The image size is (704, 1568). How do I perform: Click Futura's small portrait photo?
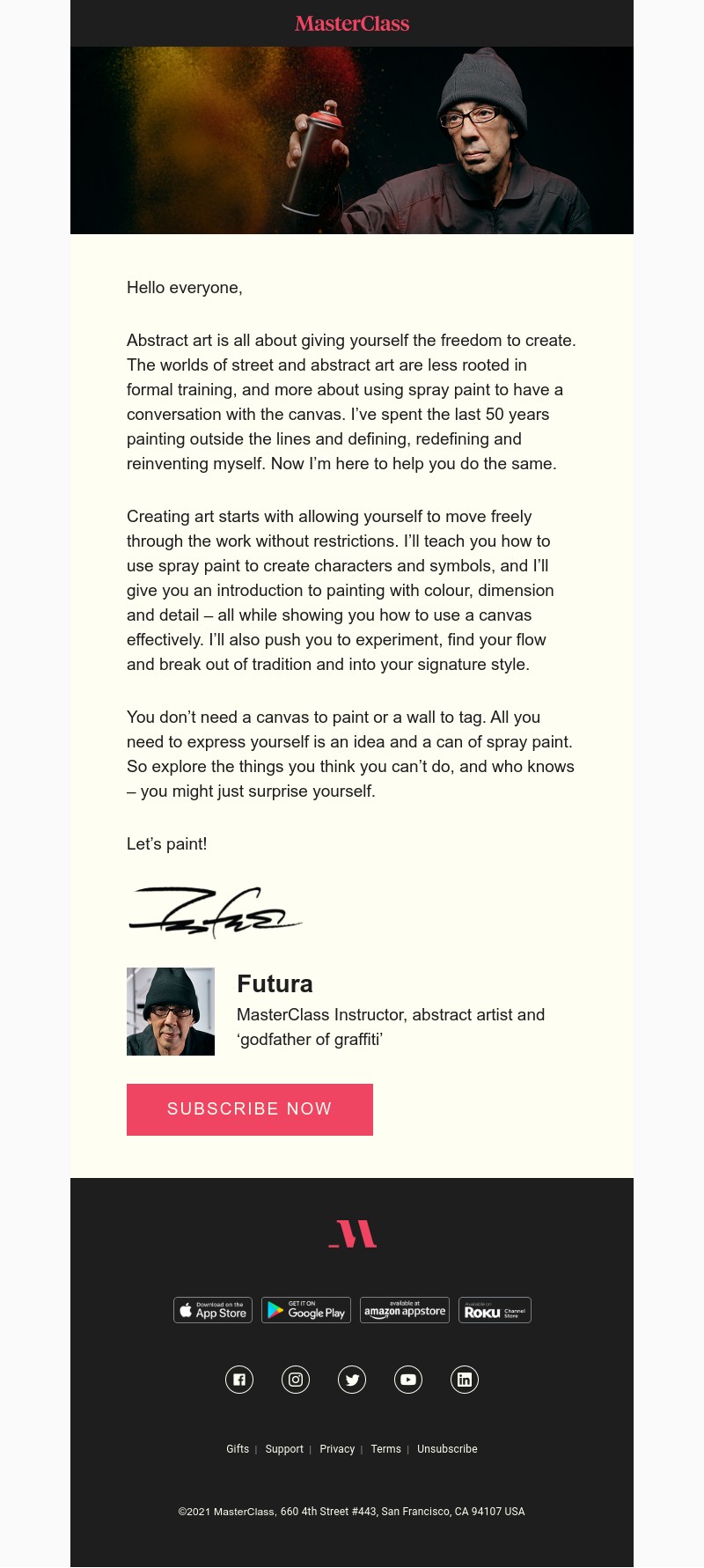(x=171, y=1012)
